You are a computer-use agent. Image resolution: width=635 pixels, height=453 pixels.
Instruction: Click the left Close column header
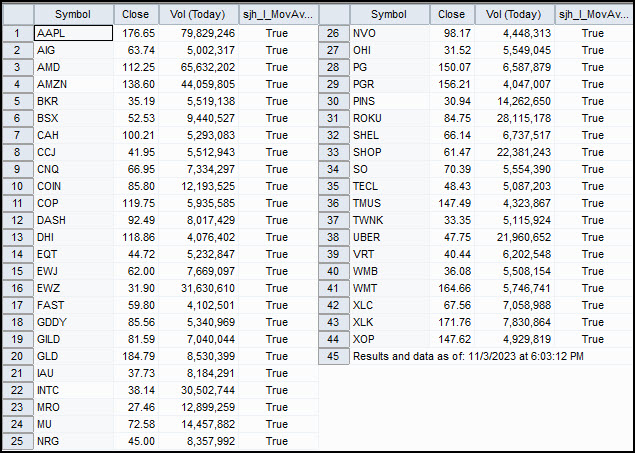coord(136,15)
